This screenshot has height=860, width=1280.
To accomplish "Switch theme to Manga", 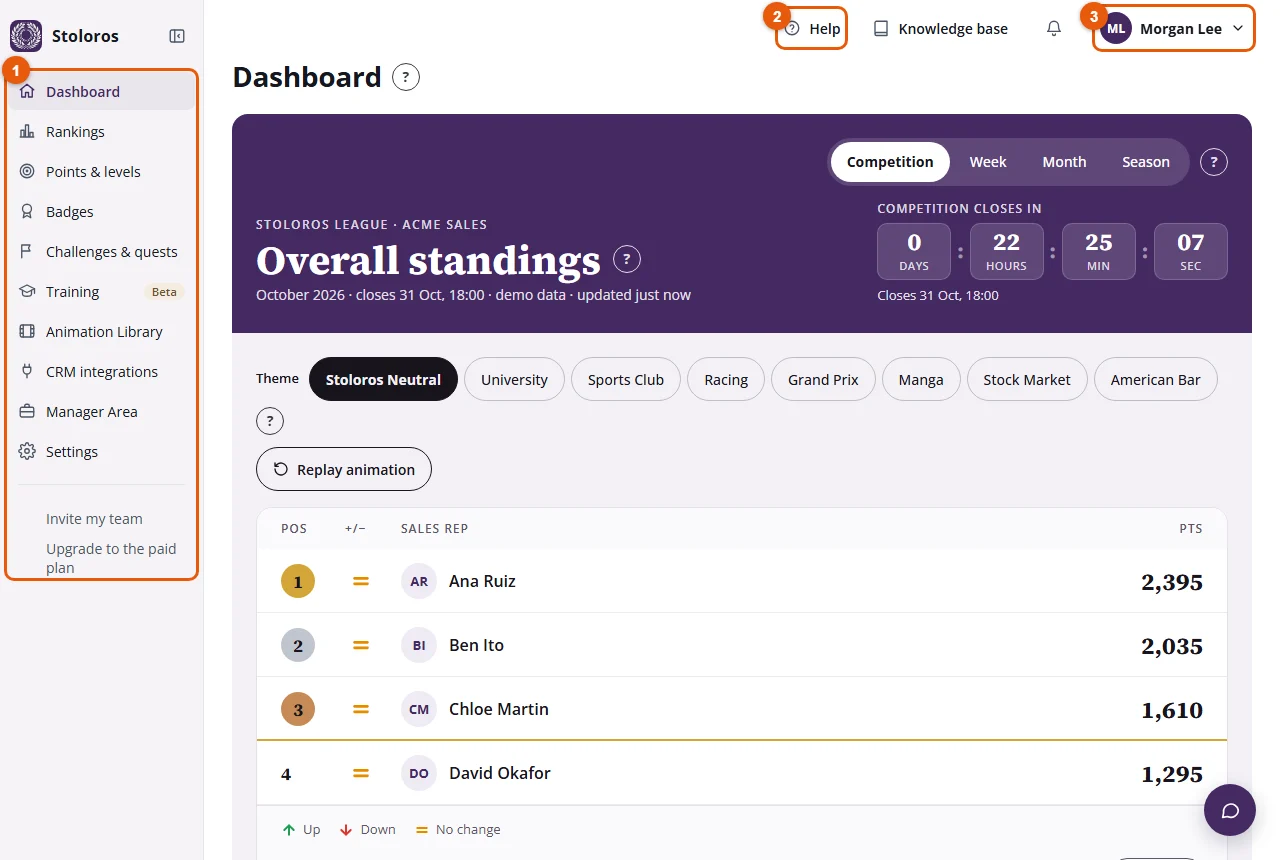I will 921,379.
